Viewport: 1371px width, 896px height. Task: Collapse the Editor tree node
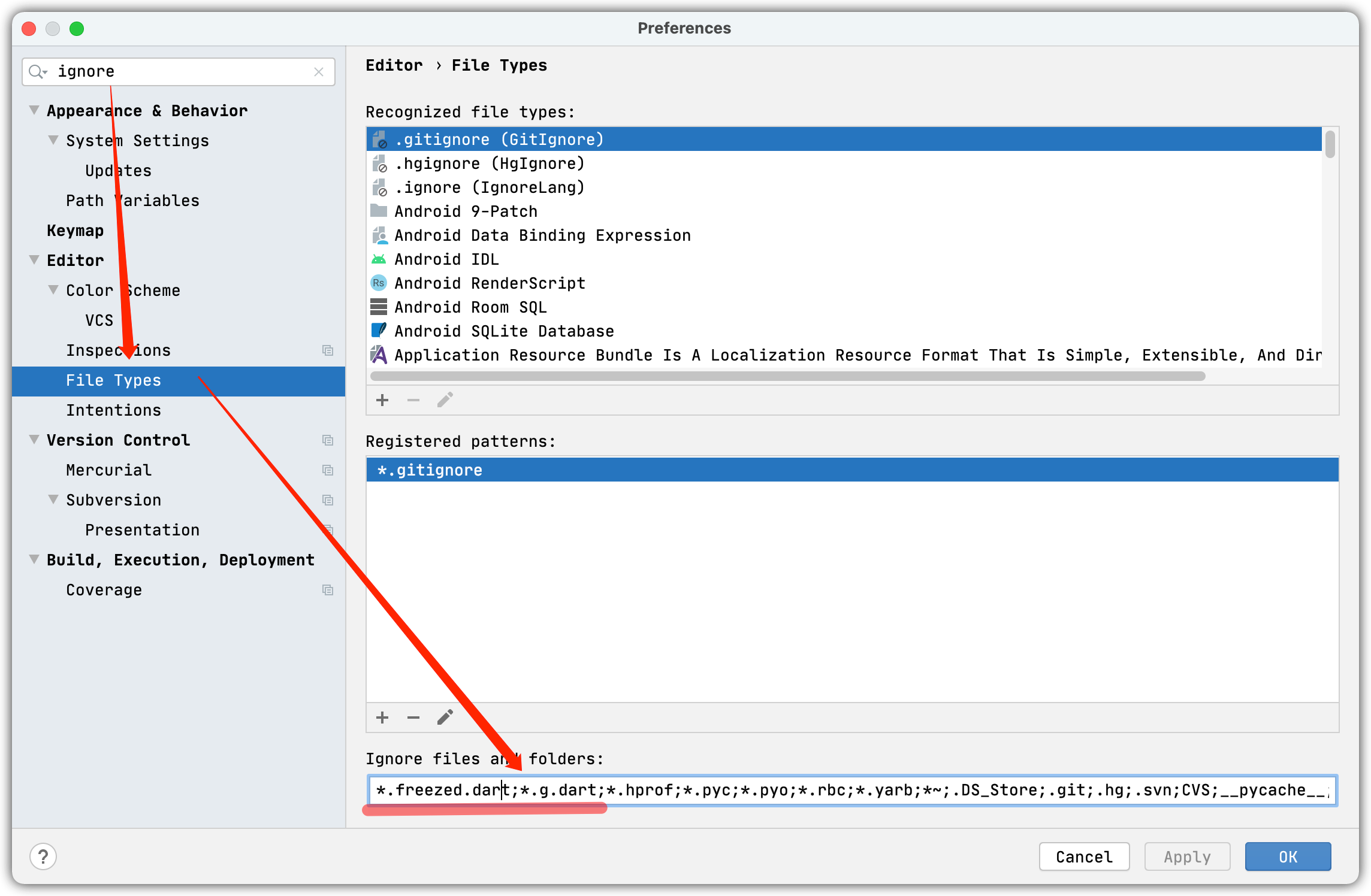coord(34,260)
